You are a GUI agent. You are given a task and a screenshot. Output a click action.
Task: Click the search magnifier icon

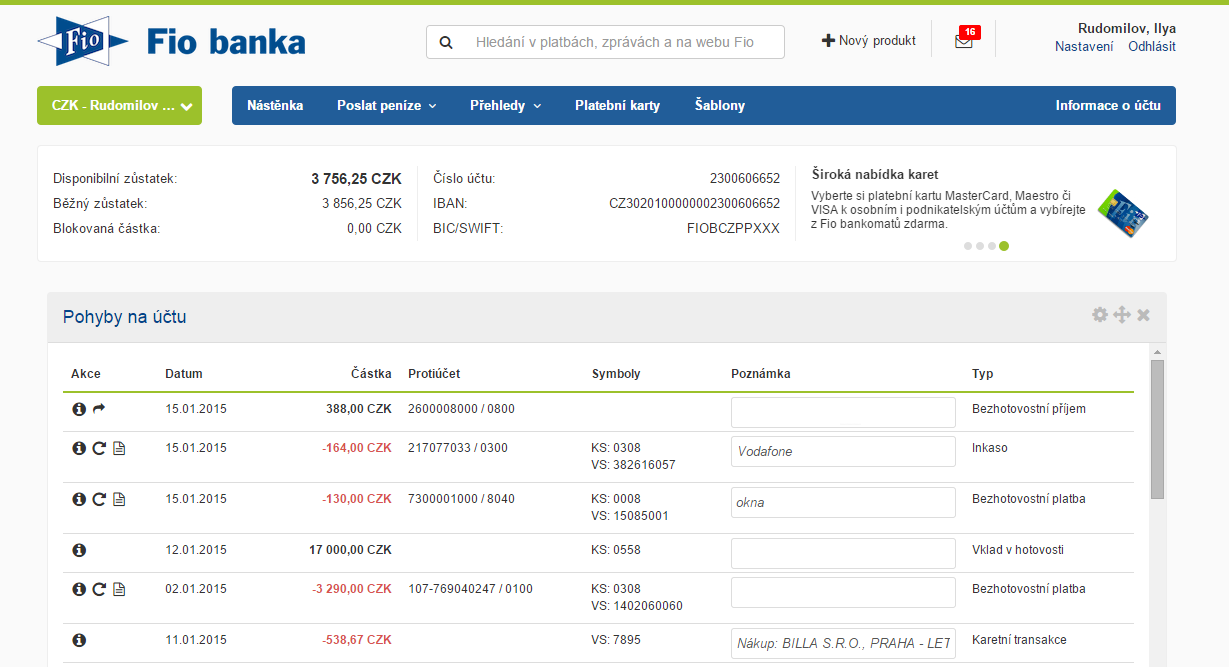coord(446,43)
